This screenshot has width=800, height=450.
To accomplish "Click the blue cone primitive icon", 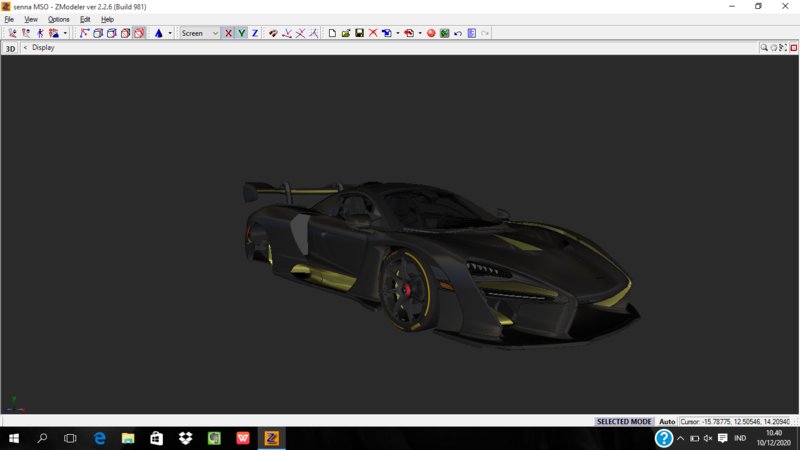I will tap(159, 33).
